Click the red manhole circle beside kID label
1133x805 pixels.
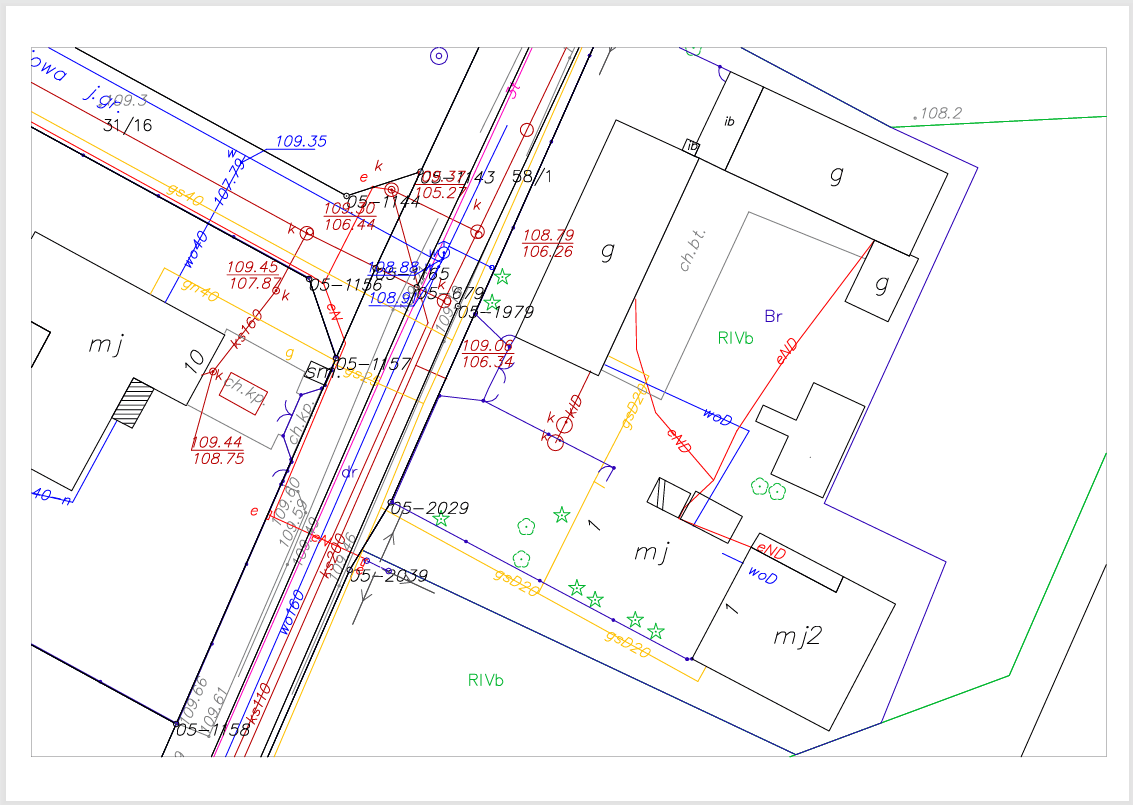(564, 424)
